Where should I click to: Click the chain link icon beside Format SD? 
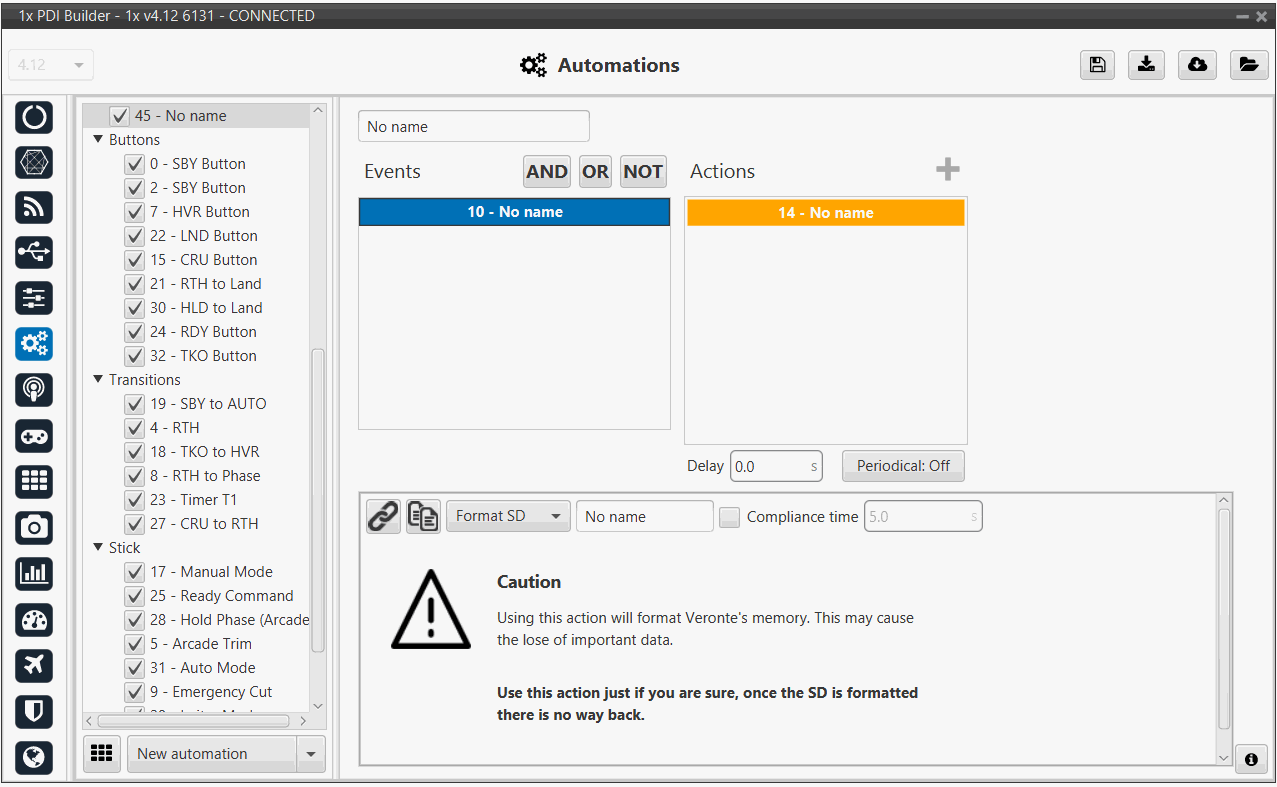(383, 516)
